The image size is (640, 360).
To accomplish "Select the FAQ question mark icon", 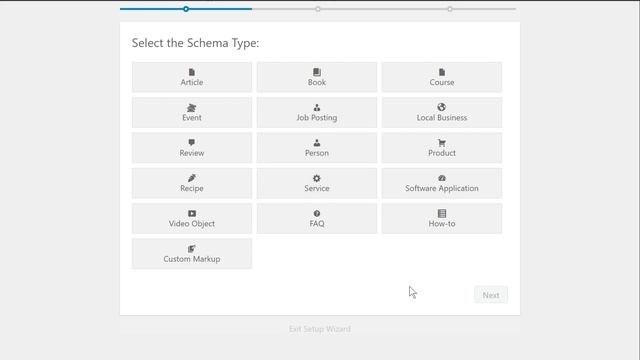I will click(317, 213).
